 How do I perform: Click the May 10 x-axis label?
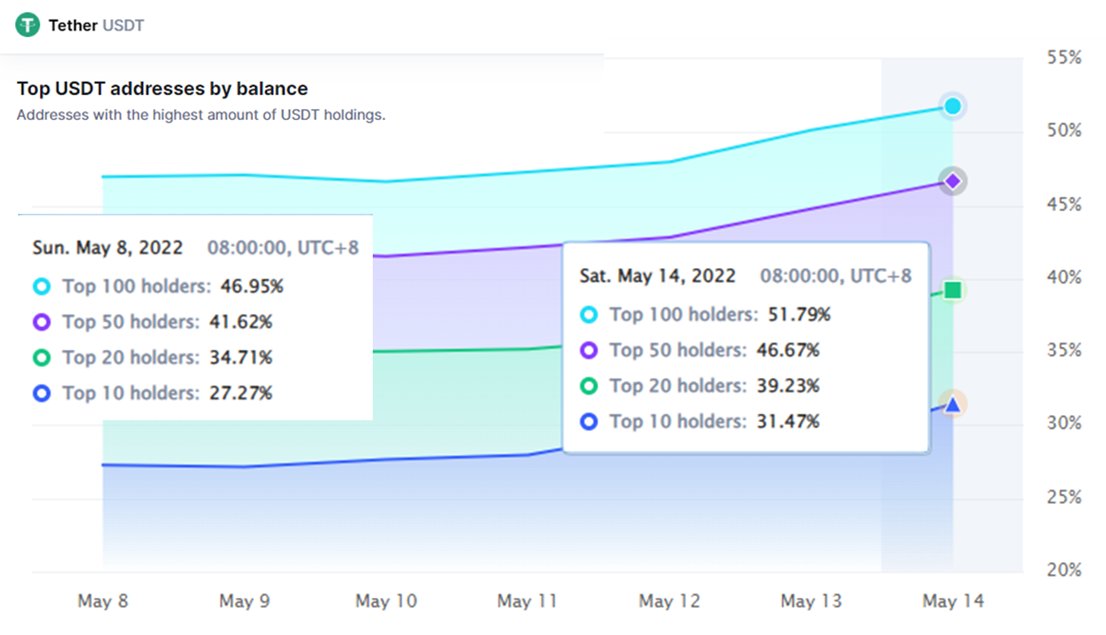(387, 601)
